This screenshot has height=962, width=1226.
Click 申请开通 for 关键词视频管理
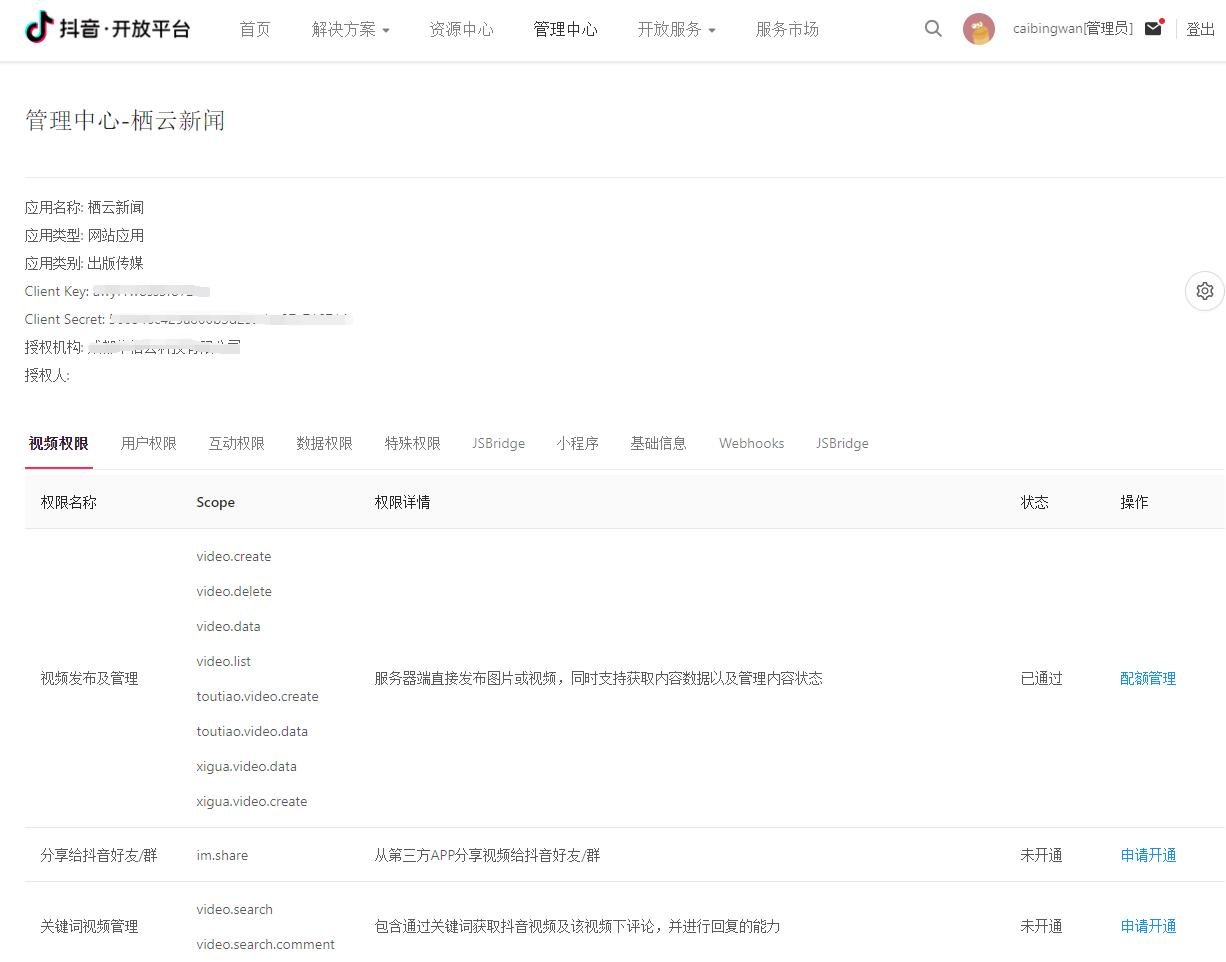pos(1148,926)
